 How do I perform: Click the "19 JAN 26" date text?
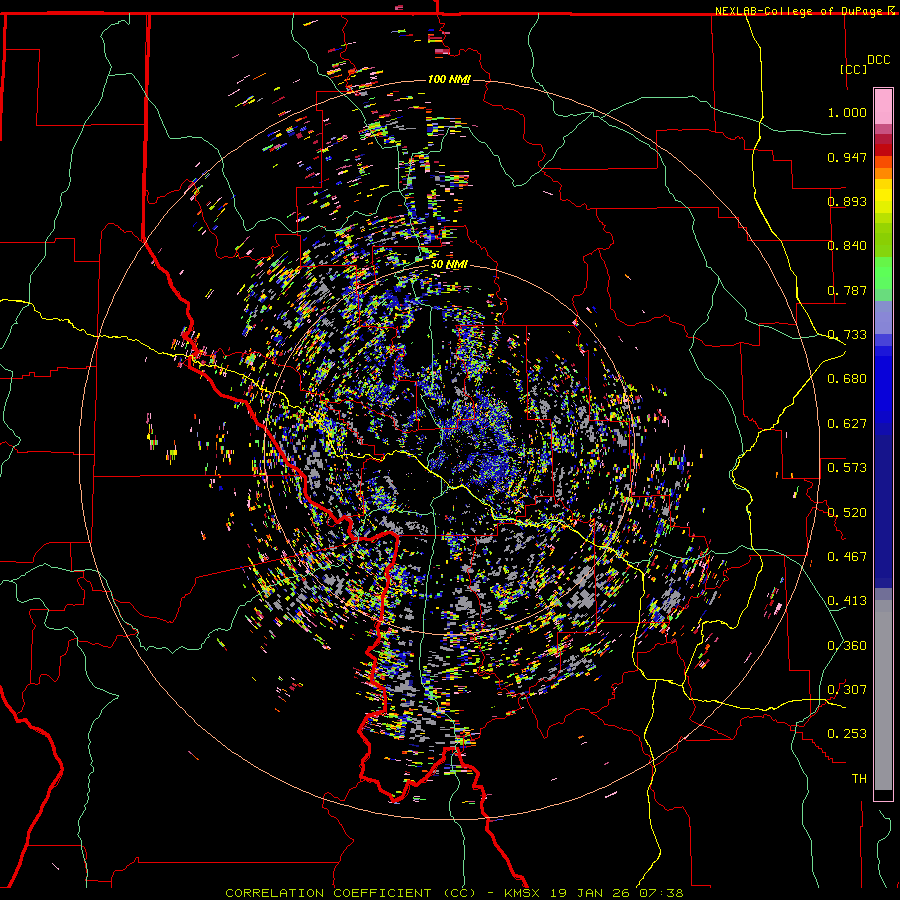[x=592, y=893]
